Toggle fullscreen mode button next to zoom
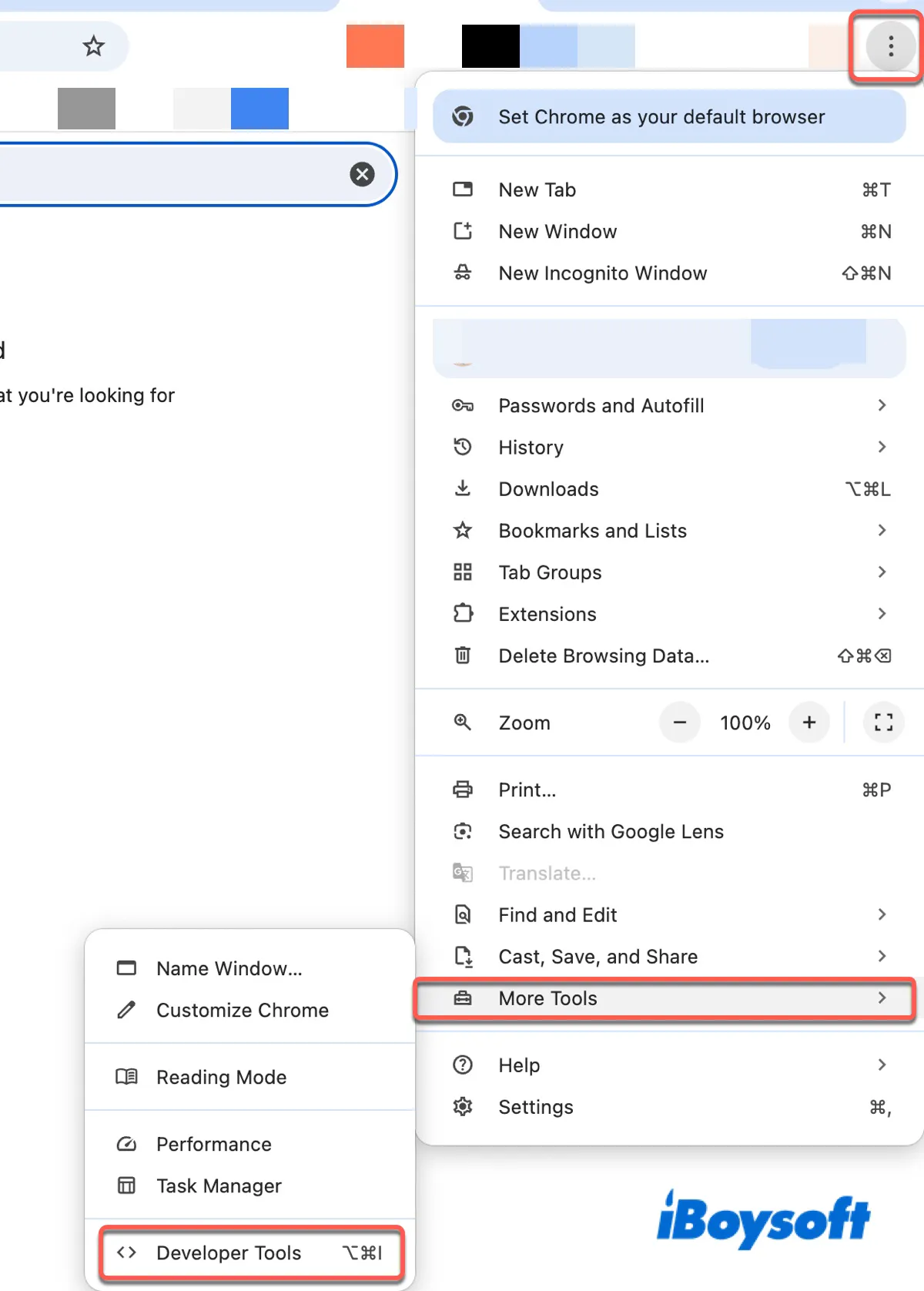The height and width of the screenshot is (1291, 924). pos(883,722)
